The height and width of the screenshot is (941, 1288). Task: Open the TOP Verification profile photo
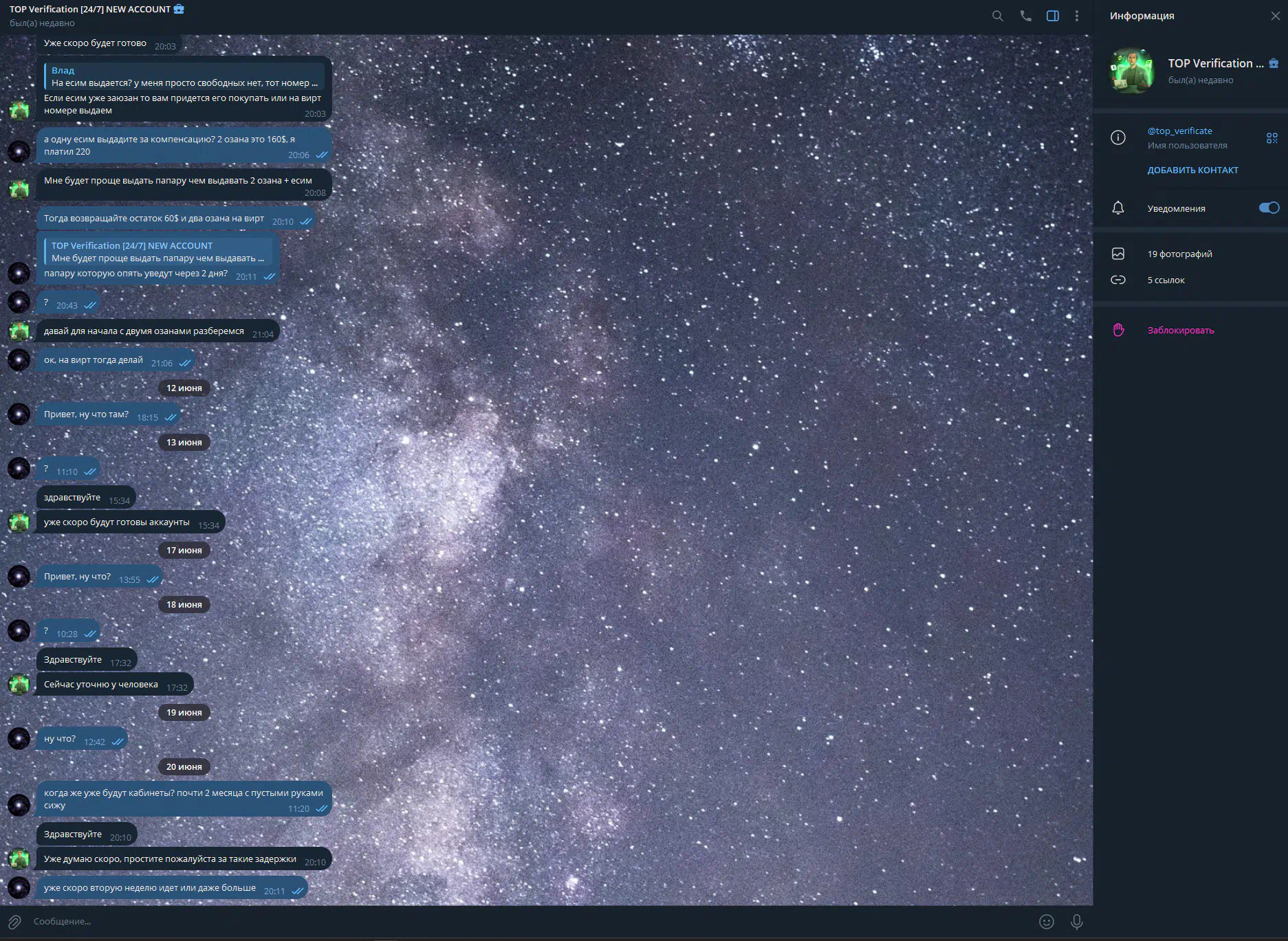coord(1132,70)
